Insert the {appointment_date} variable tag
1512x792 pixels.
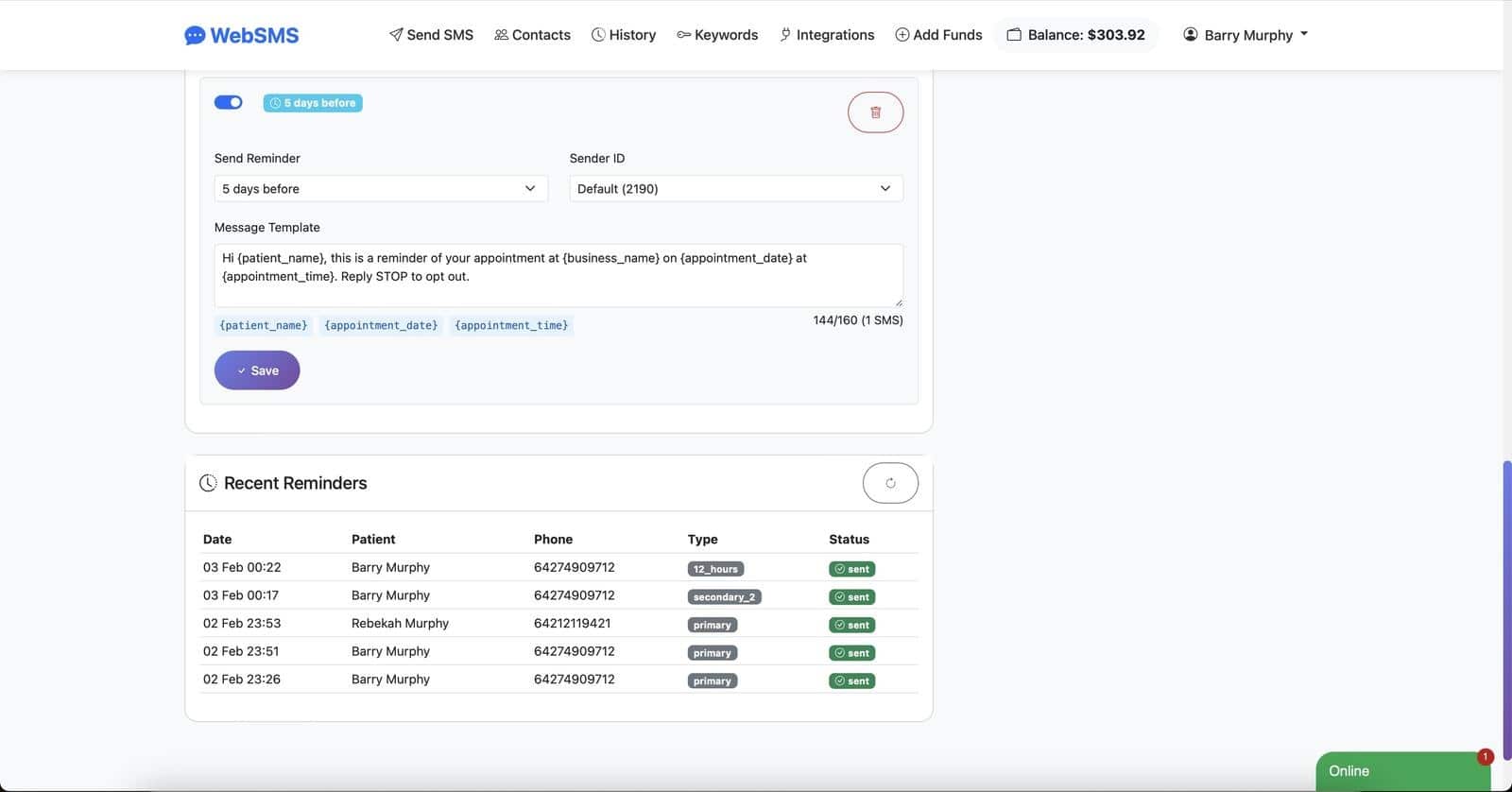pos(381,325)
